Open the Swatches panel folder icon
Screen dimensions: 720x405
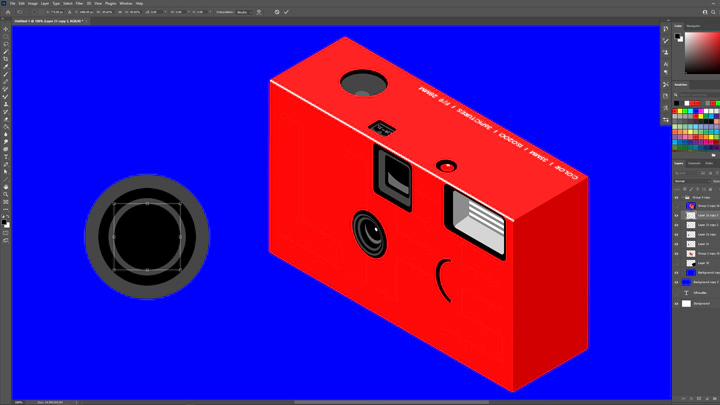pyautogui.click(x=713, y=155)
